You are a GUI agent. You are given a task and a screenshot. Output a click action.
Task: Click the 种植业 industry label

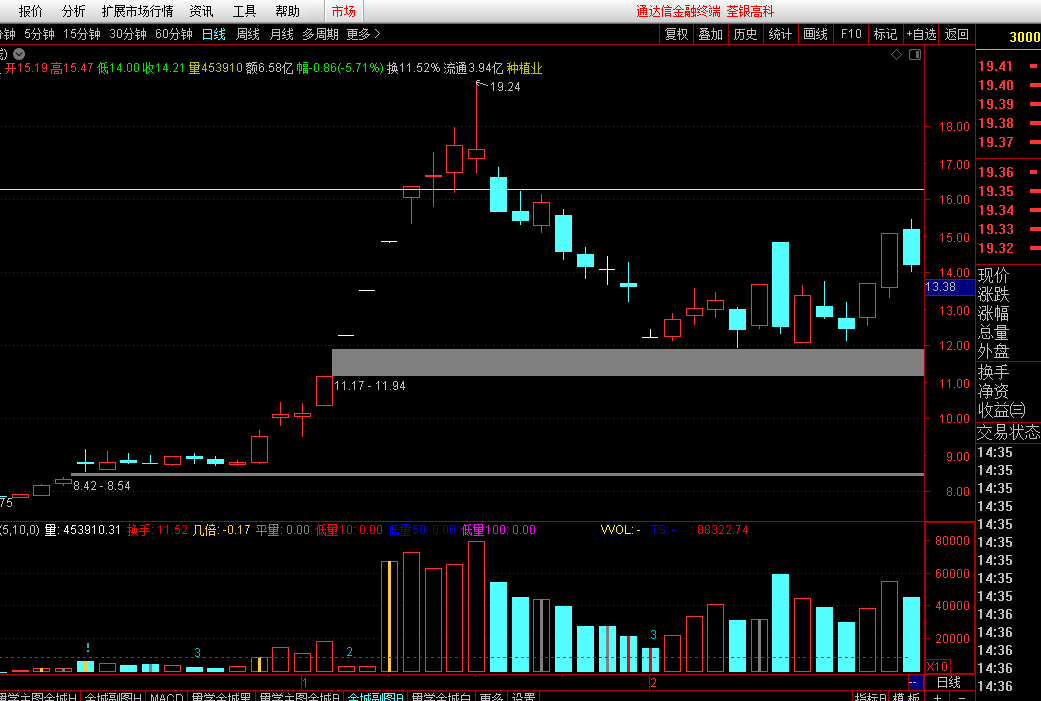point(524,68)
